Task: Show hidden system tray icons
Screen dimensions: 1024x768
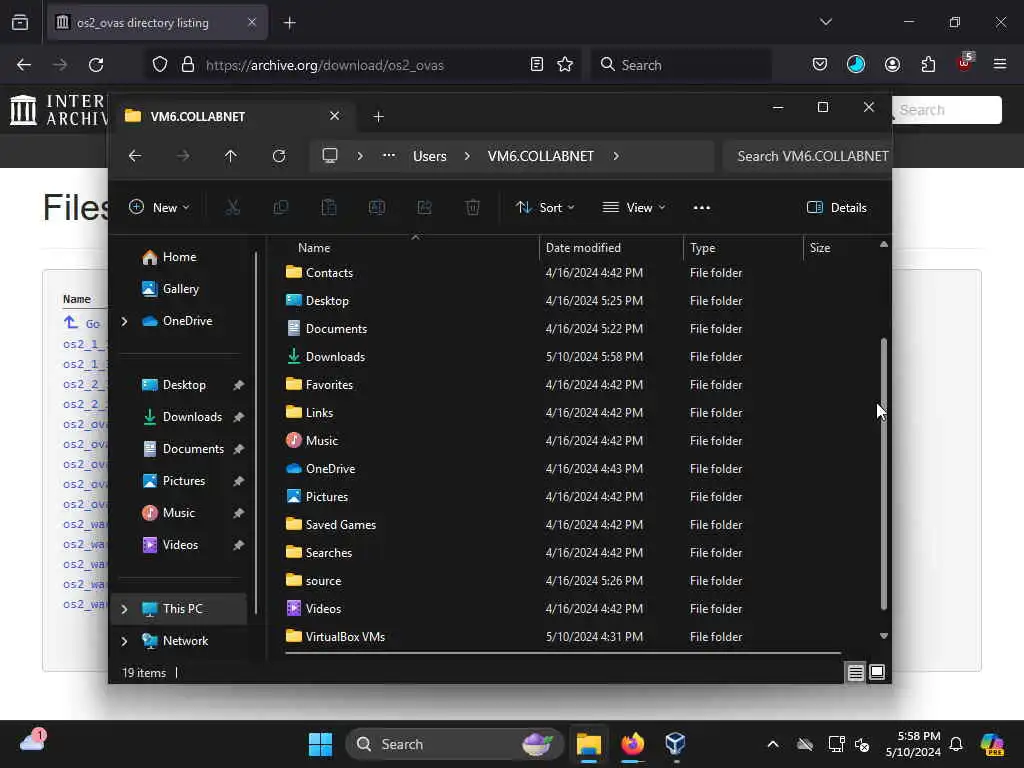Action: tap(773, 744)
